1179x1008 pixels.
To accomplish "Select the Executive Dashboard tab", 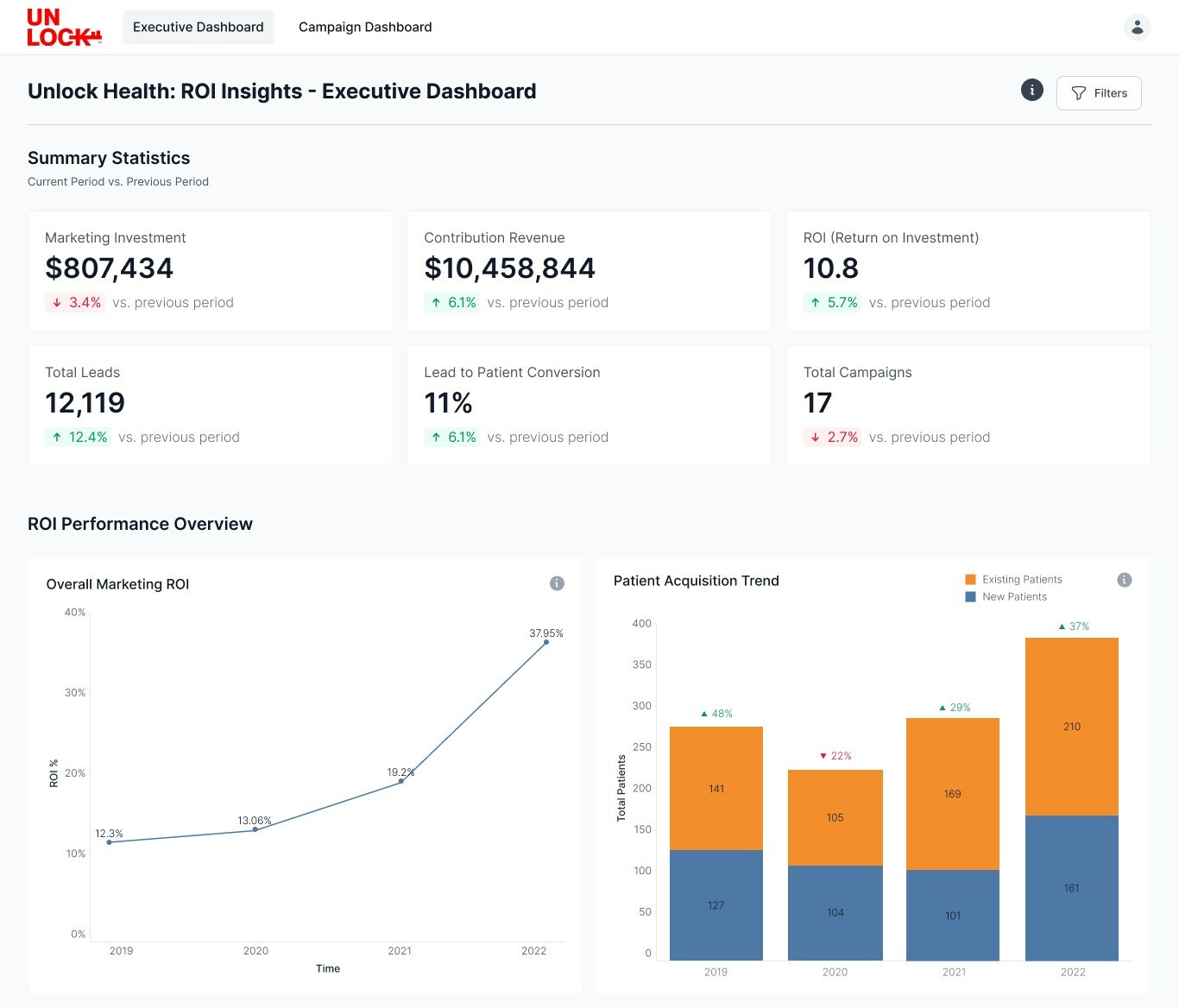I will point(199,27).
